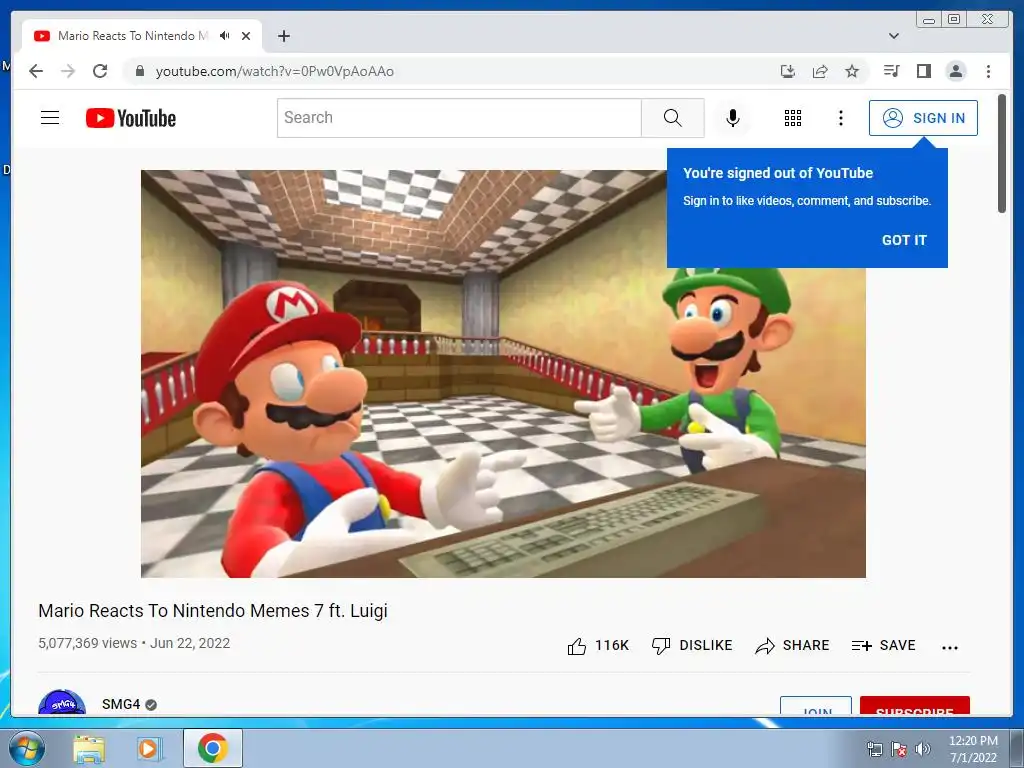Open more actions ellipsis below the video
The image size is (1024, 768).
[950, 647]
